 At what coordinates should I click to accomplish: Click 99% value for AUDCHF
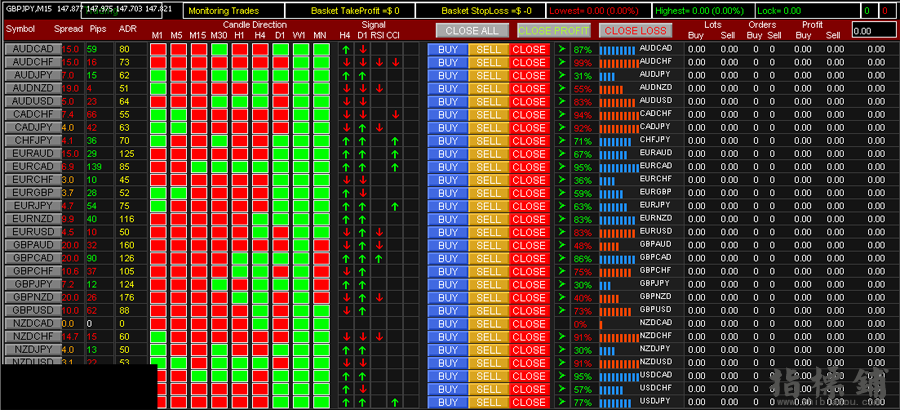tap(582, 63)
